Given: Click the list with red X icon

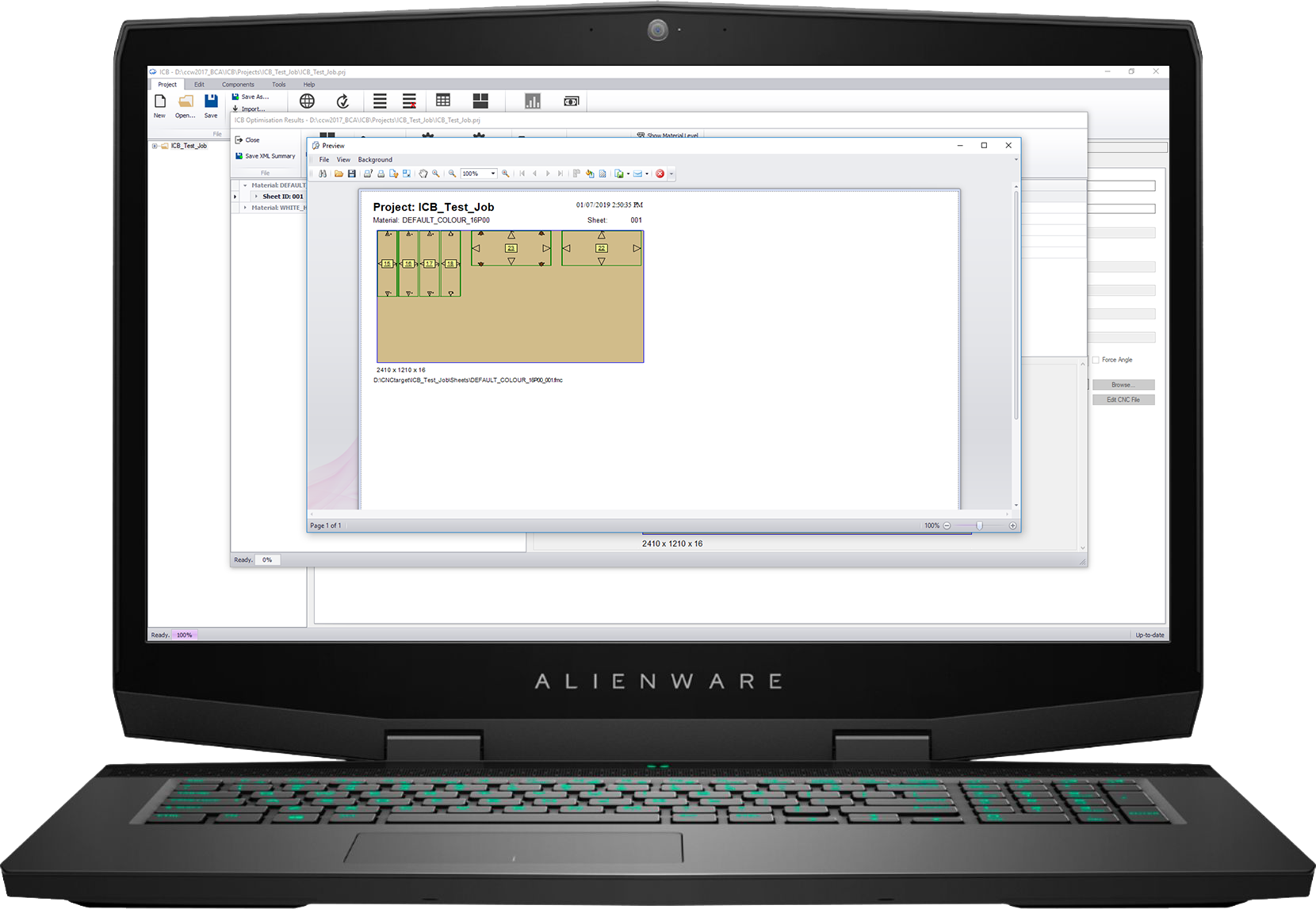Looking at the screenshot, I should click(409, 101).
